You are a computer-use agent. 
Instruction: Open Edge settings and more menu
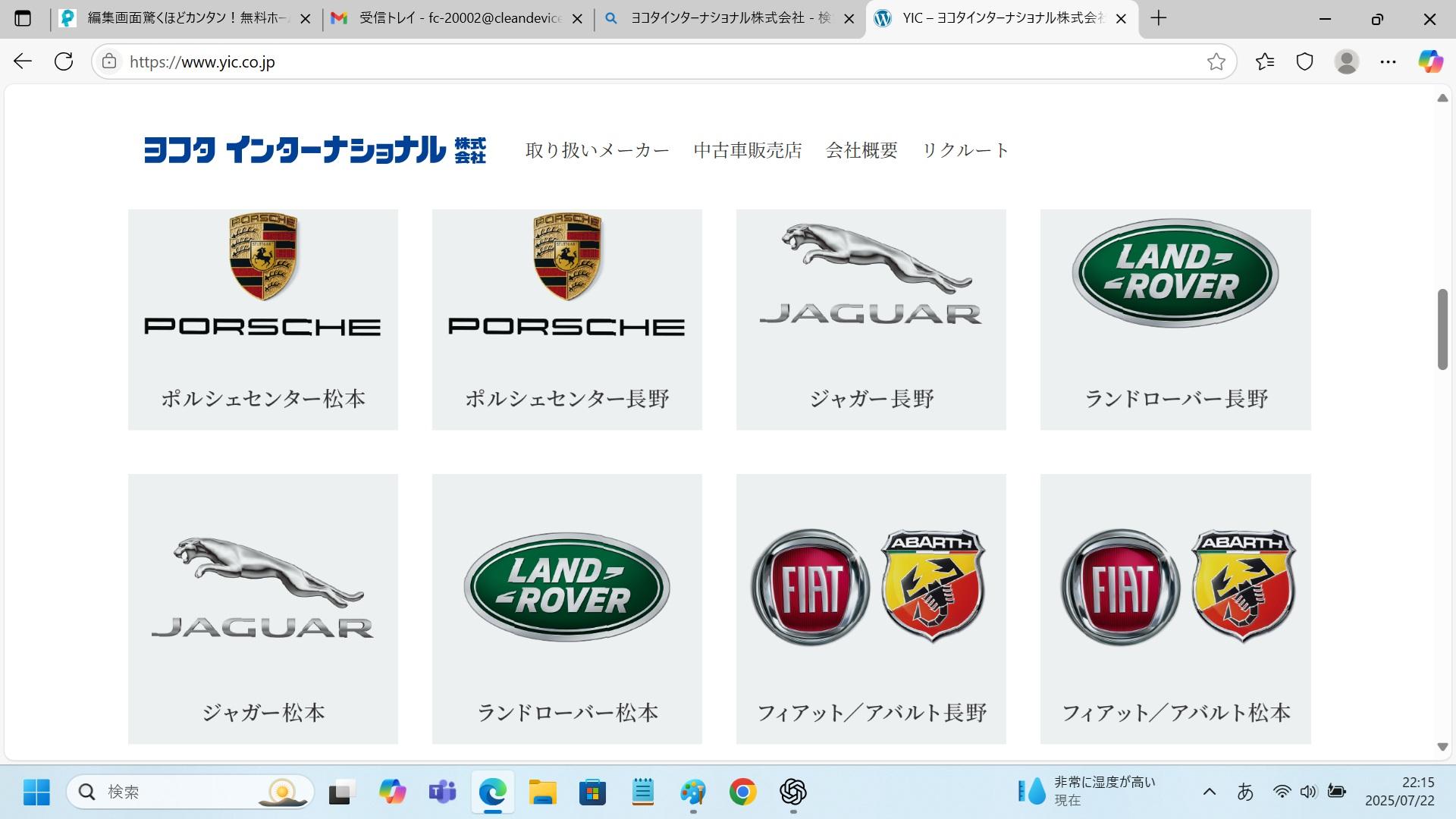pyautogui.click(x=1388, y=61)
